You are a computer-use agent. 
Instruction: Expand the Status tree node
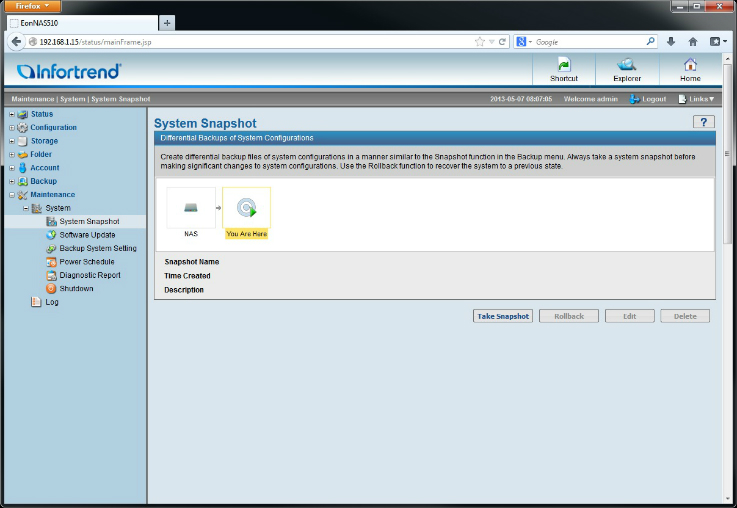[12, 114]
